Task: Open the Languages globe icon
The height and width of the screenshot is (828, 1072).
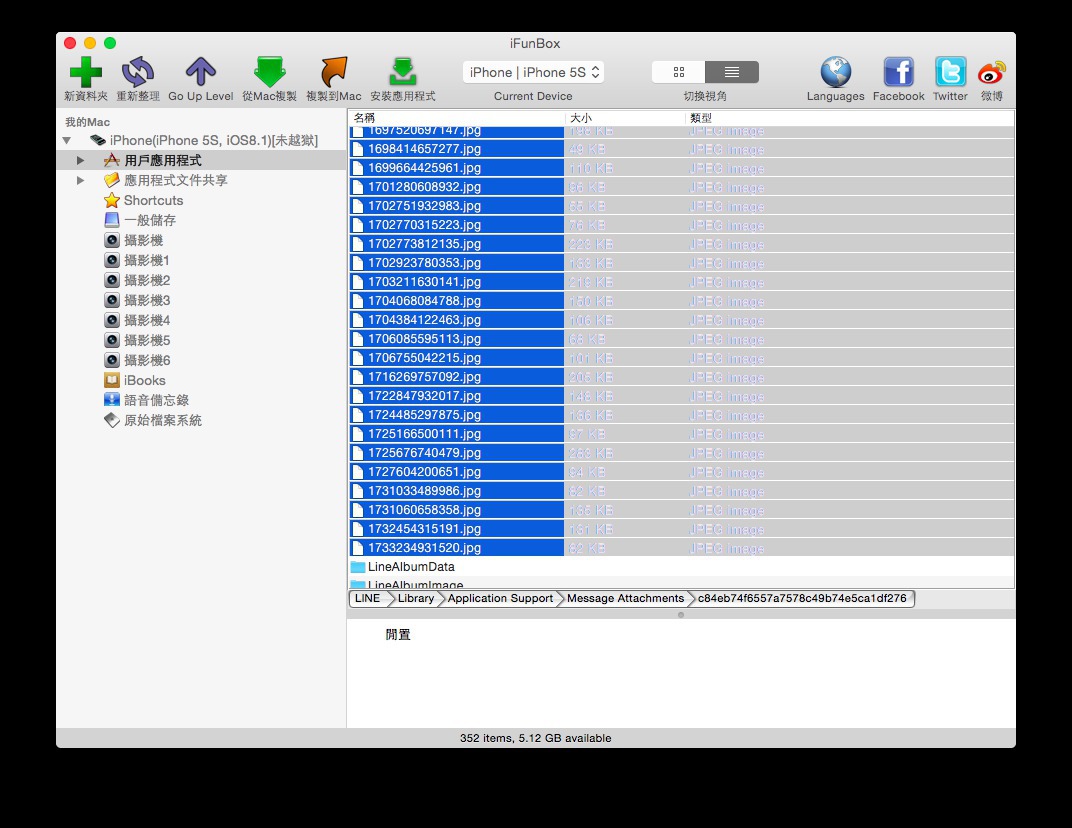Action: (x=835, y=72)
